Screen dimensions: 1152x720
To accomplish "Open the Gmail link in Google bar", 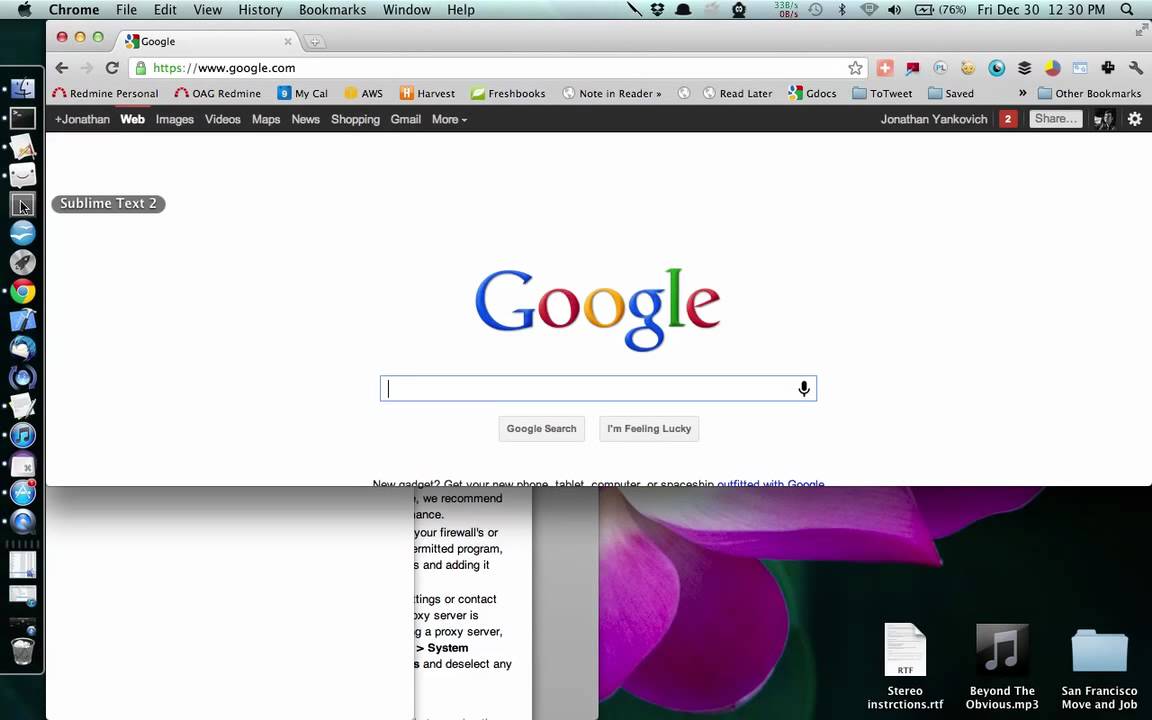I will (x=406, y=119).
